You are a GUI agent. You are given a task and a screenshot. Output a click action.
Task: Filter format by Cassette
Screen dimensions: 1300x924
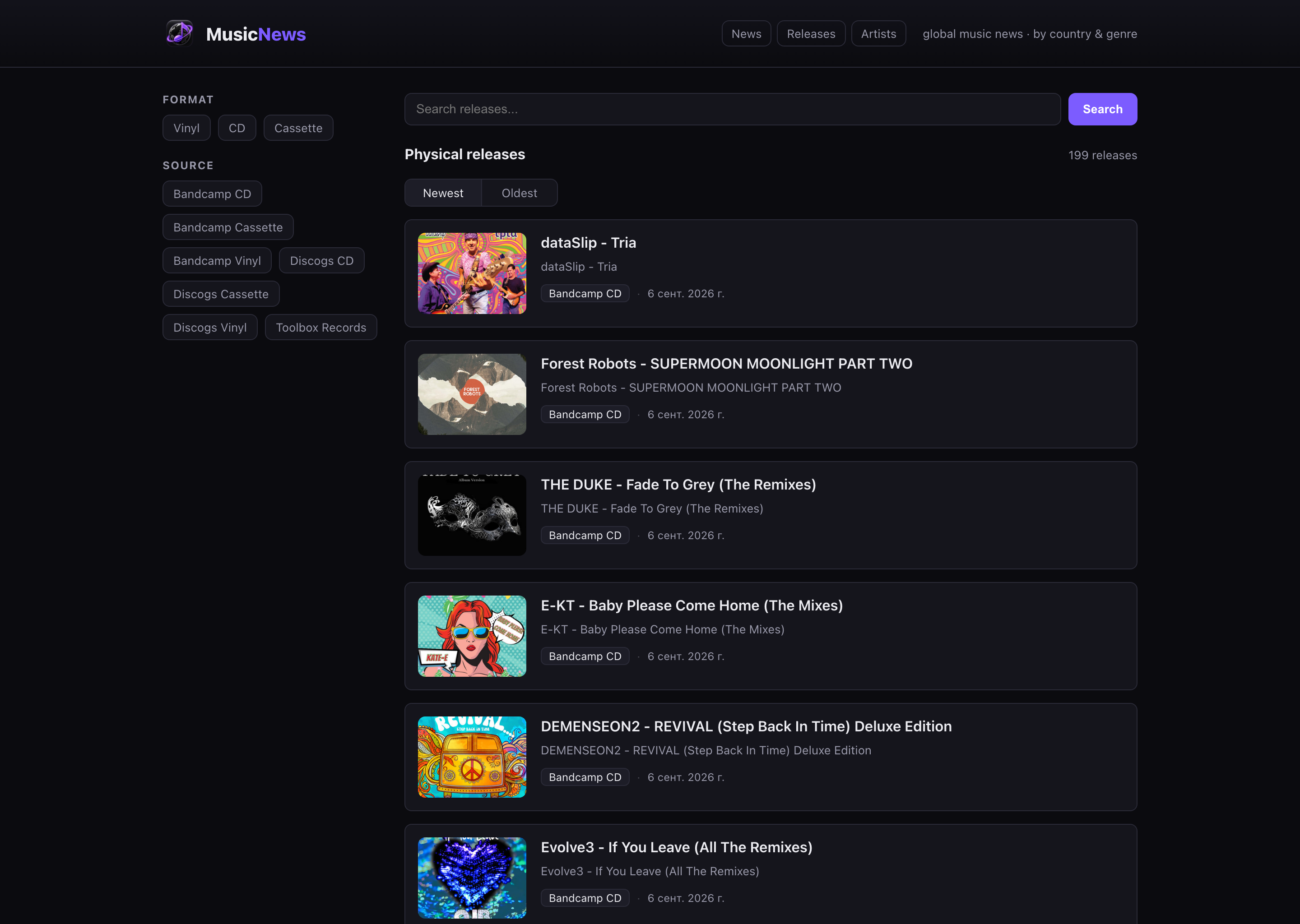298,128
